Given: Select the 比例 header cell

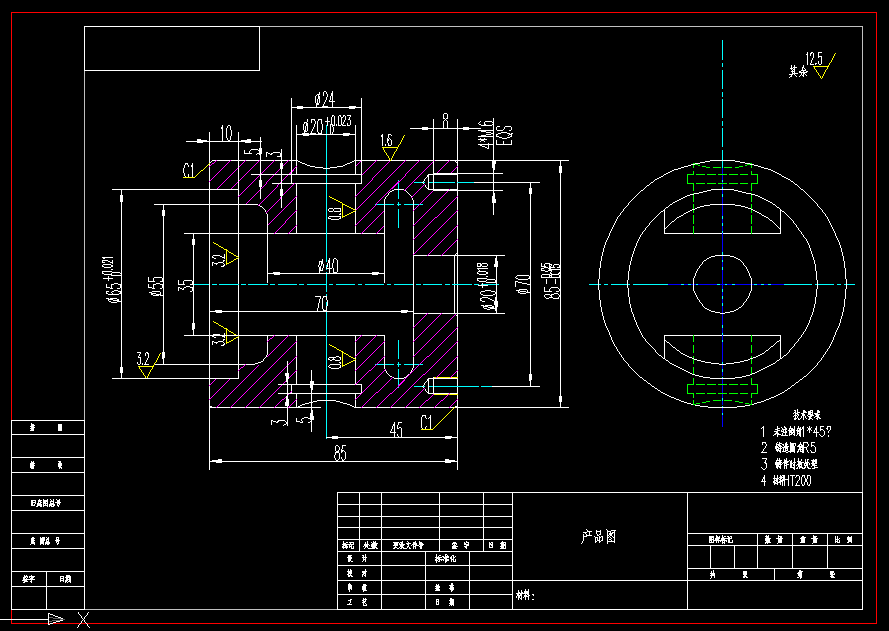Looking at the screenshot, I should click(844, 540).
